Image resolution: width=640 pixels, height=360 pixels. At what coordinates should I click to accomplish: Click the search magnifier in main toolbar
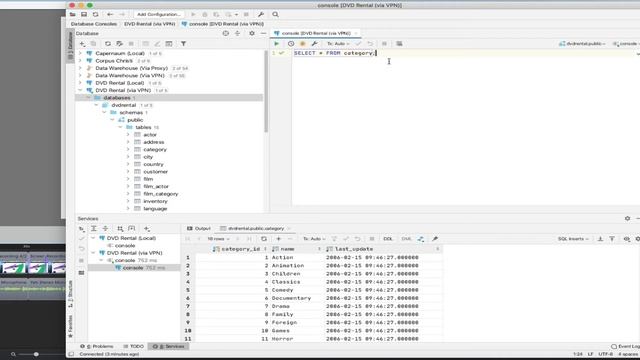click(x=276, y=14)
